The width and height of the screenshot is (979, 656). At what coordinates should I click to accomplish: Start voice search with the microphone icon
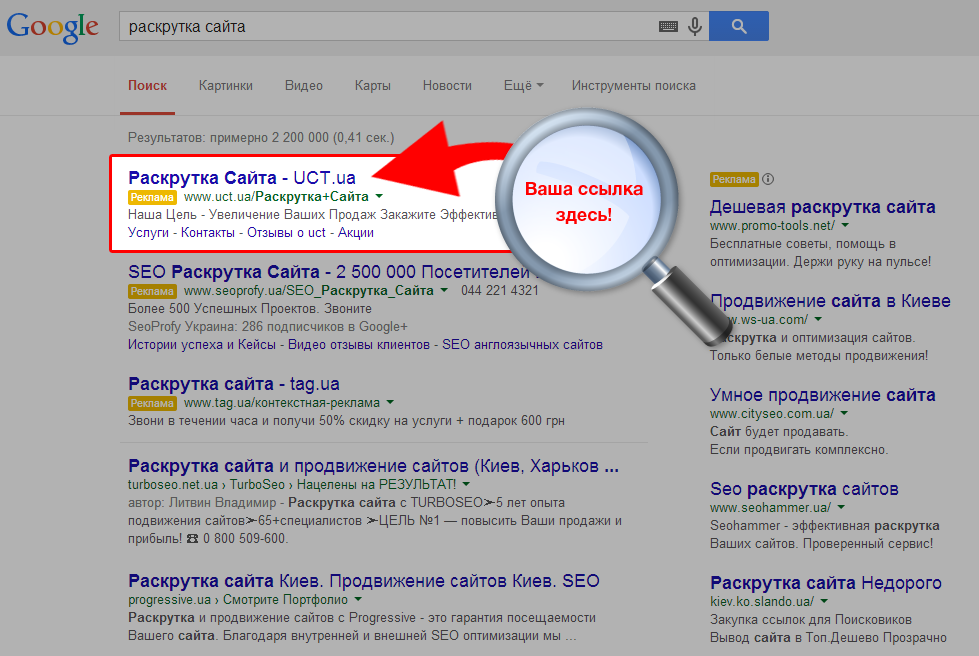click(x=695, y=26)
